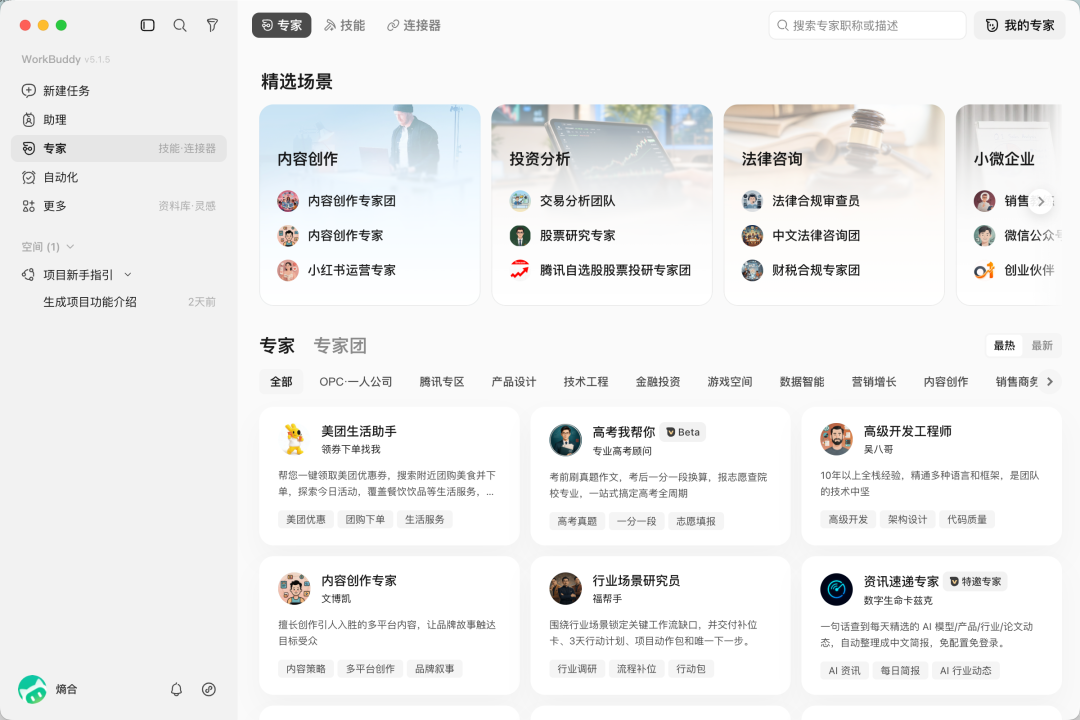Open 技能·连接器 shortcut in the 专家 row
Screen dimensions: 1080x720
187,148
